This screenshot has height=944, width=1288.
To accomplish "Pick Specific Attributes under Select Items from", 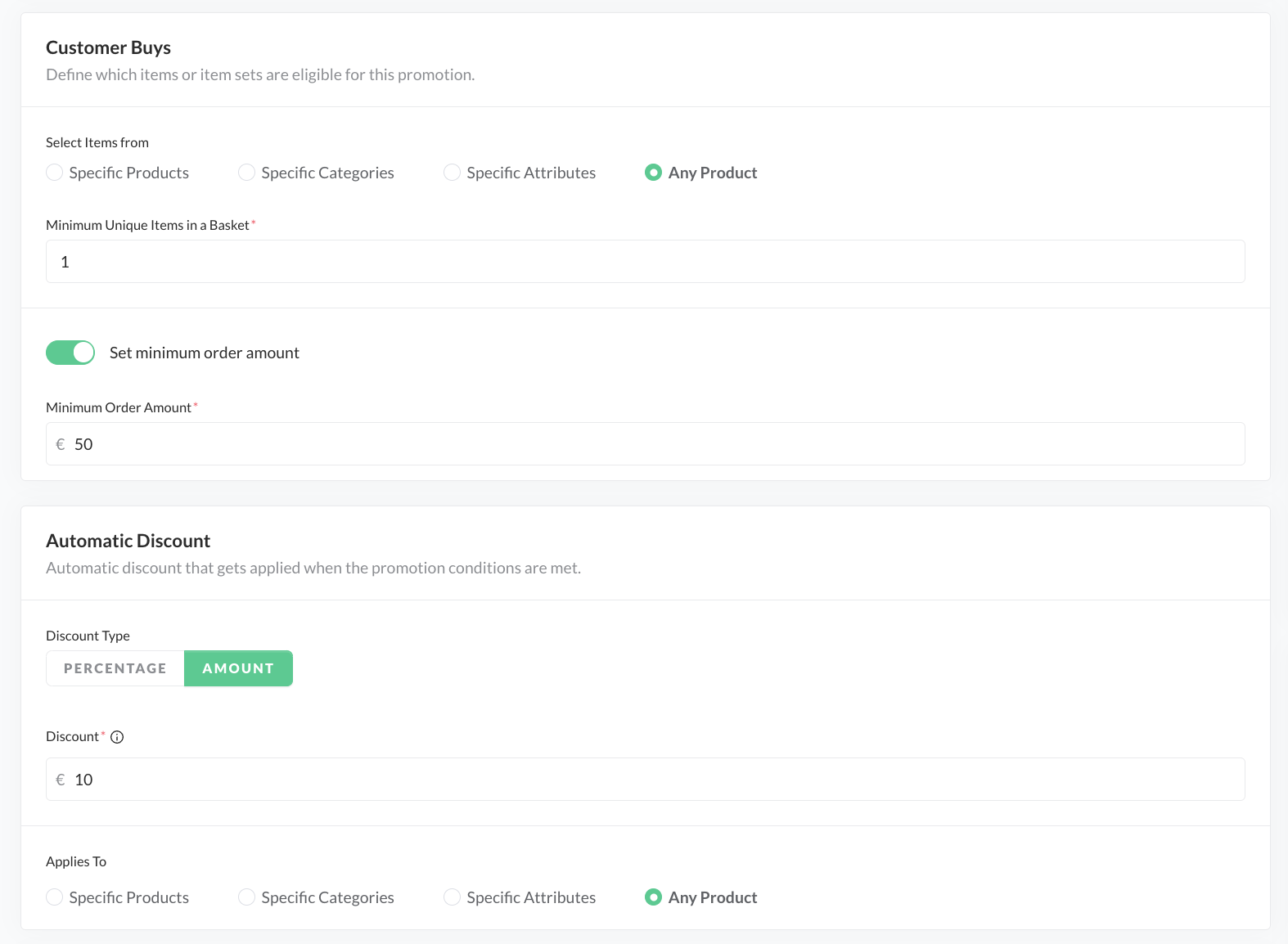I will 453,173.
